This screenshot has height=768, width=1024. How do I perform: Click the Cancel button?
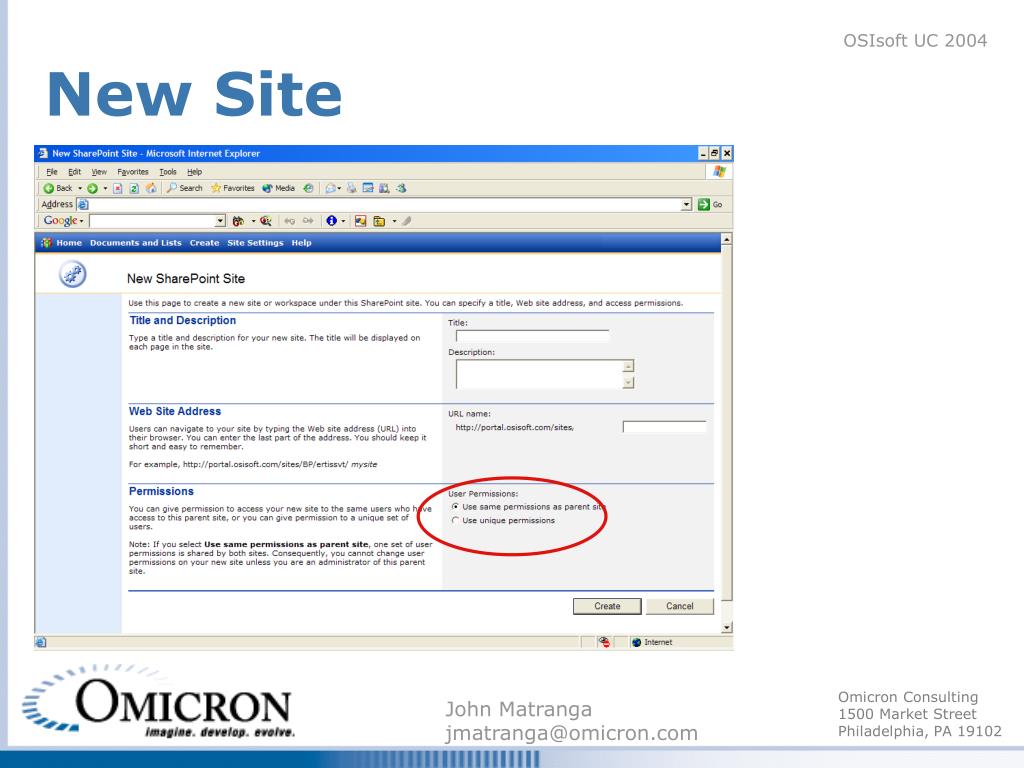pos(680,607)
